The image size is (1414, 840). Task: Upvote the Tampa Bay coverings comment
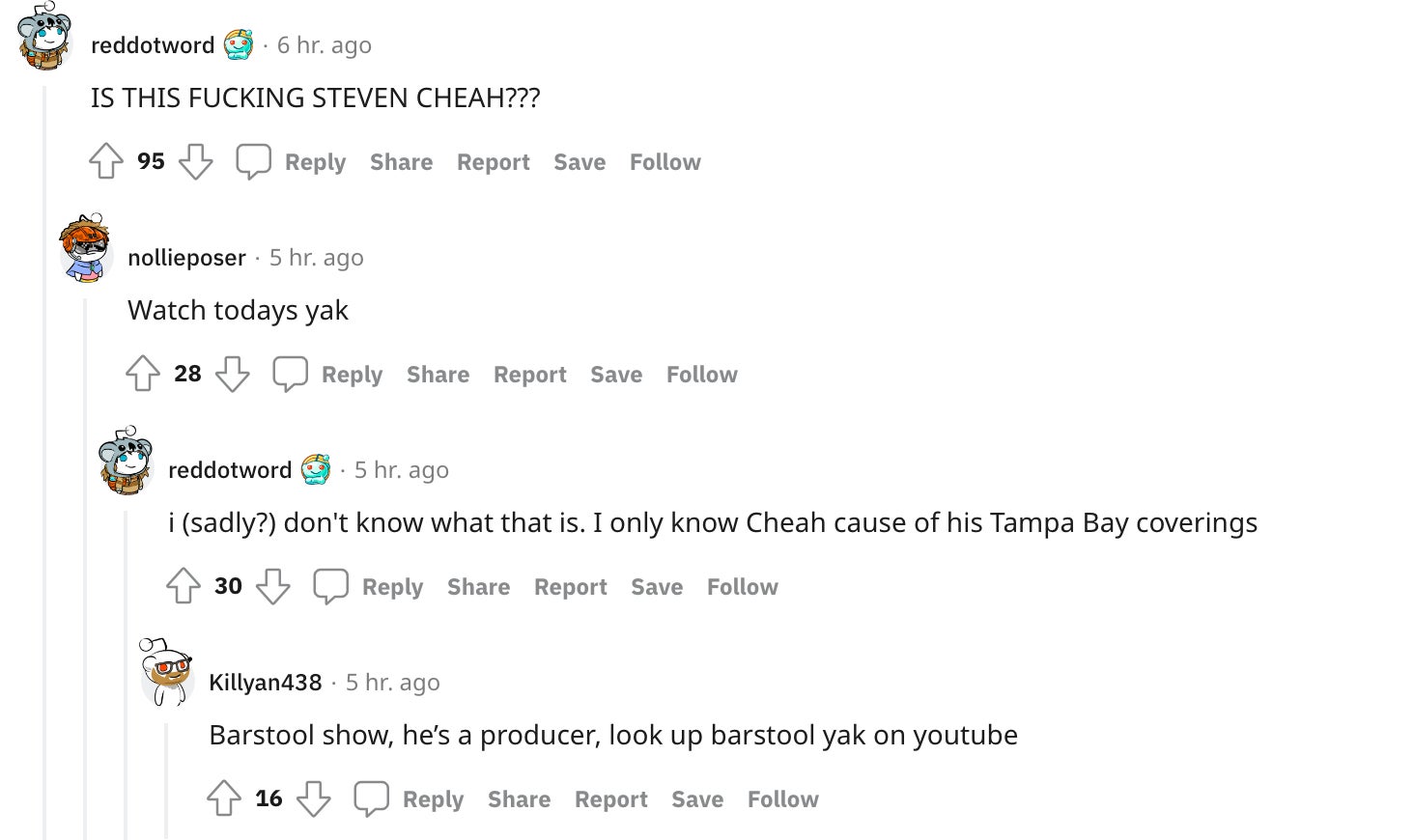pyautogui.click(x=184, y=586)
